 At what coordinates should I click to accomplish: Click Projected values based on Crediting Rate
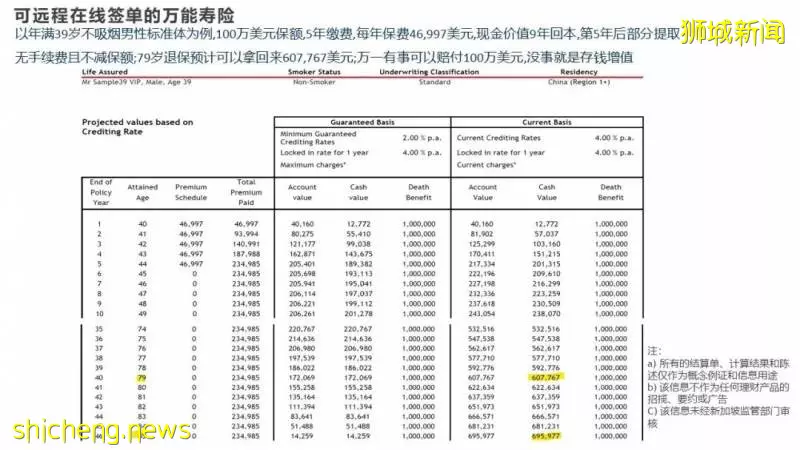tap(137, 127)
